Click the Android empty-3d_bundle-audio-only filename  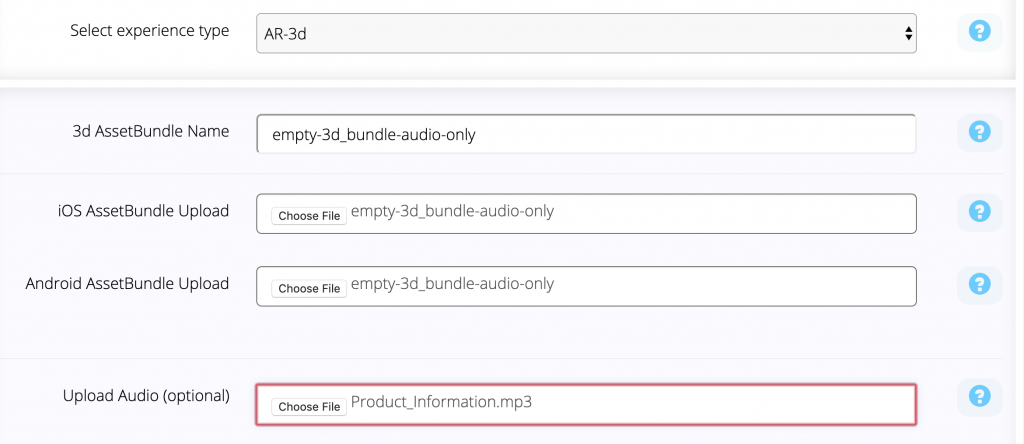pos(453,284)
